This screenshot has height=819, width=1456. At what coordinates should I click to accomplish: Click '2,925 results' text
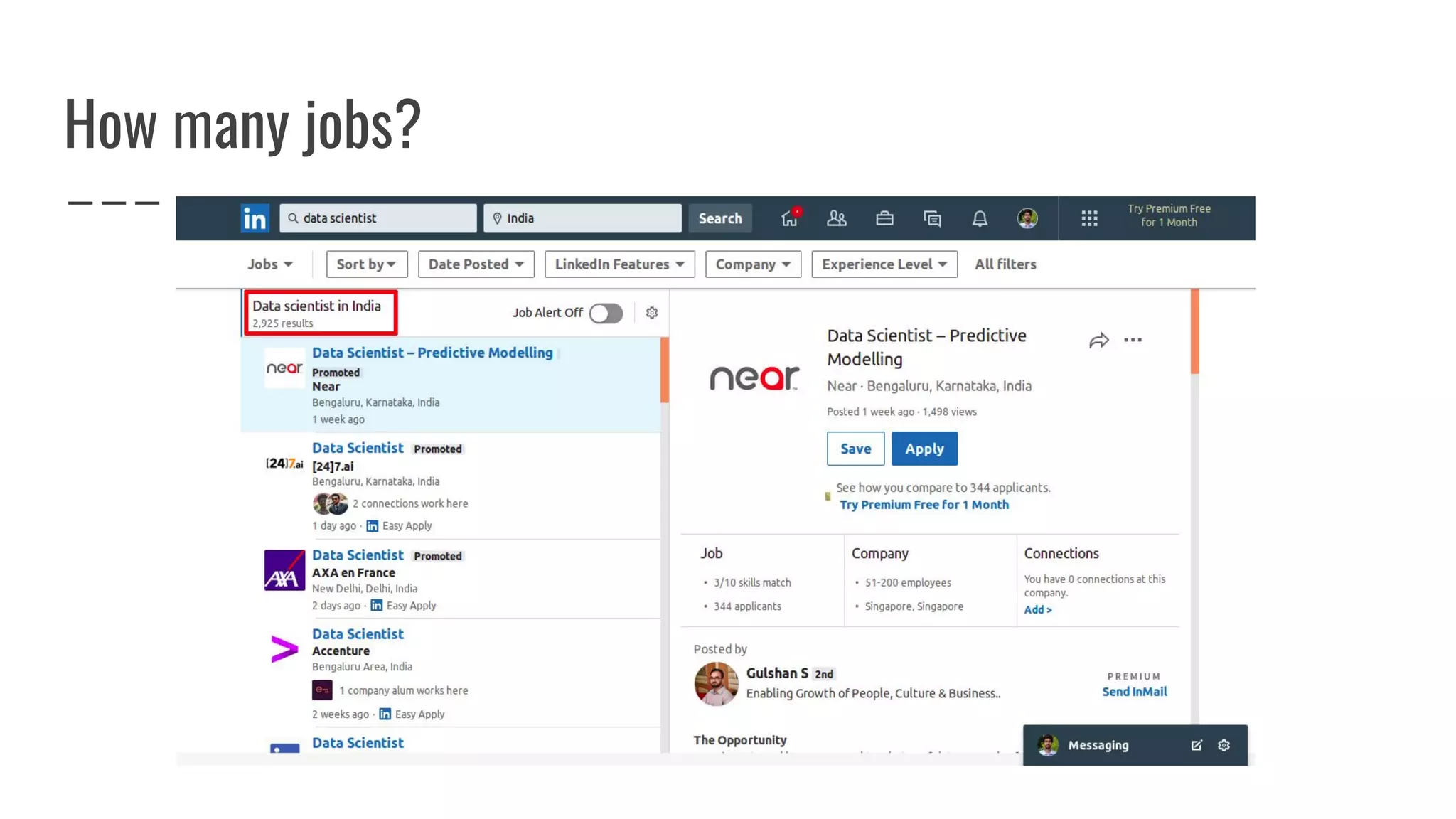[283, 323]
